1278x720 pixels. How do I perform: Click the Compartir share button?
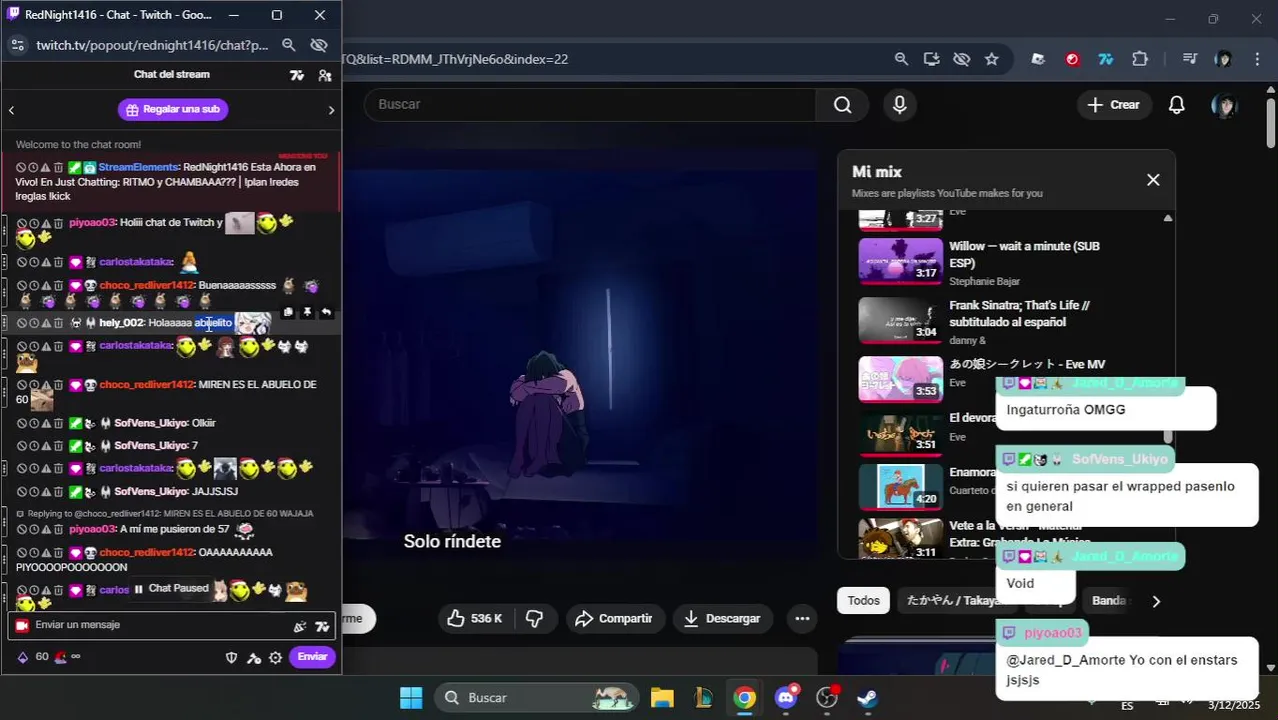(615, 619)
